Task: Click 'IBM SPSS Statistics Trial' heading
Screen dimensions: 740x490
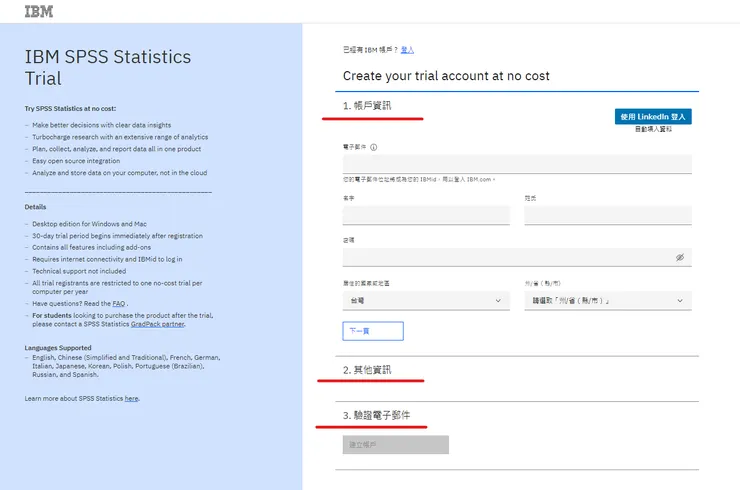Action: tap(108, 68)
